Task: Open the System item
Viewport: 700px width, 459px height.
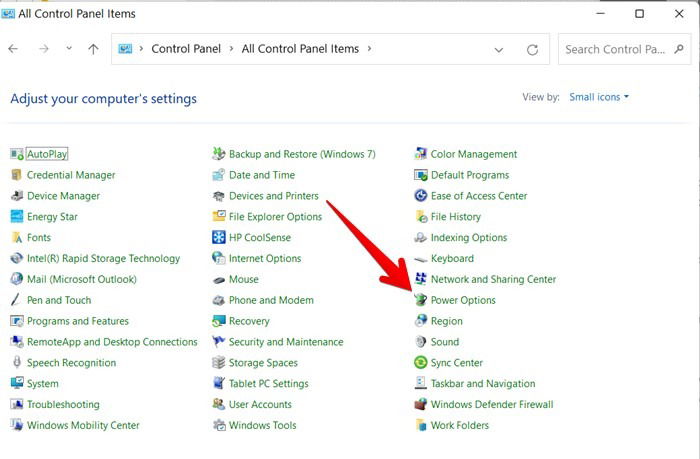Action: pos(42,384)
